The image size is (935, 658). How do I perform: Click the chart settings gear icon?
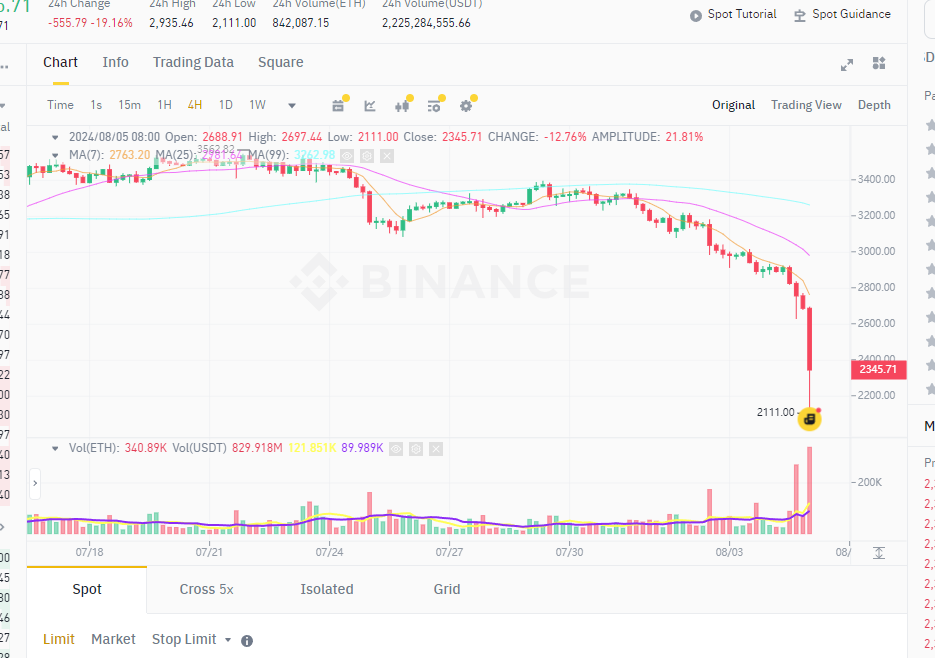(465, 105)
